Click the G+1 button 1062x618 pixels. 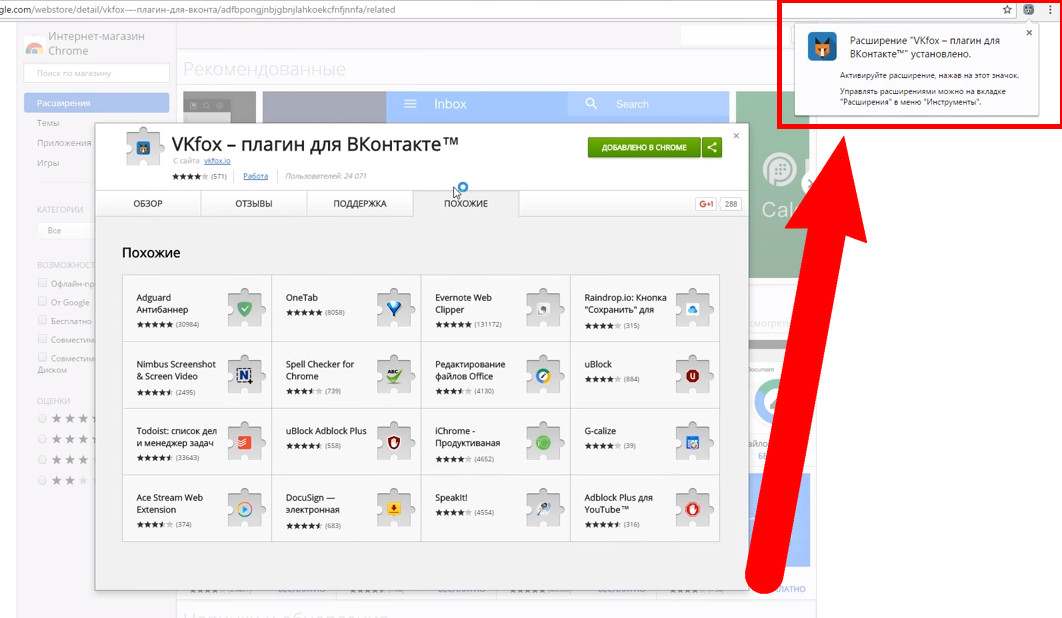706,204
